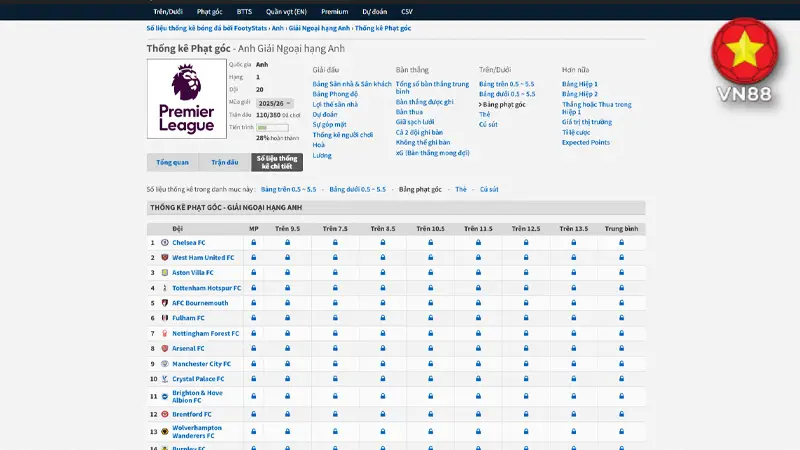Switch to the Tổng quan tab

click(173, 162)
